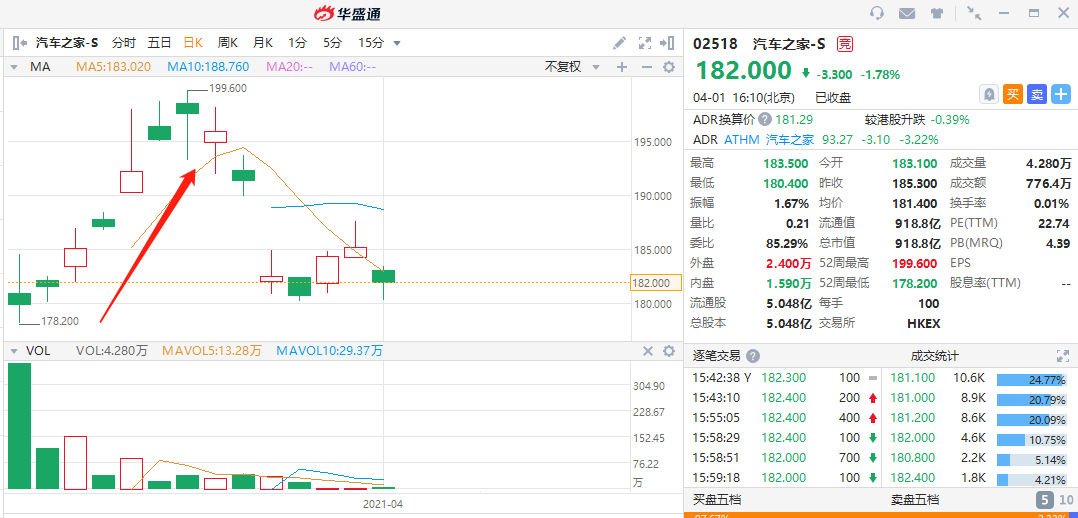Switch to 周K weekly chart tab
The image size is (1078, 518).
click(228, 43)
